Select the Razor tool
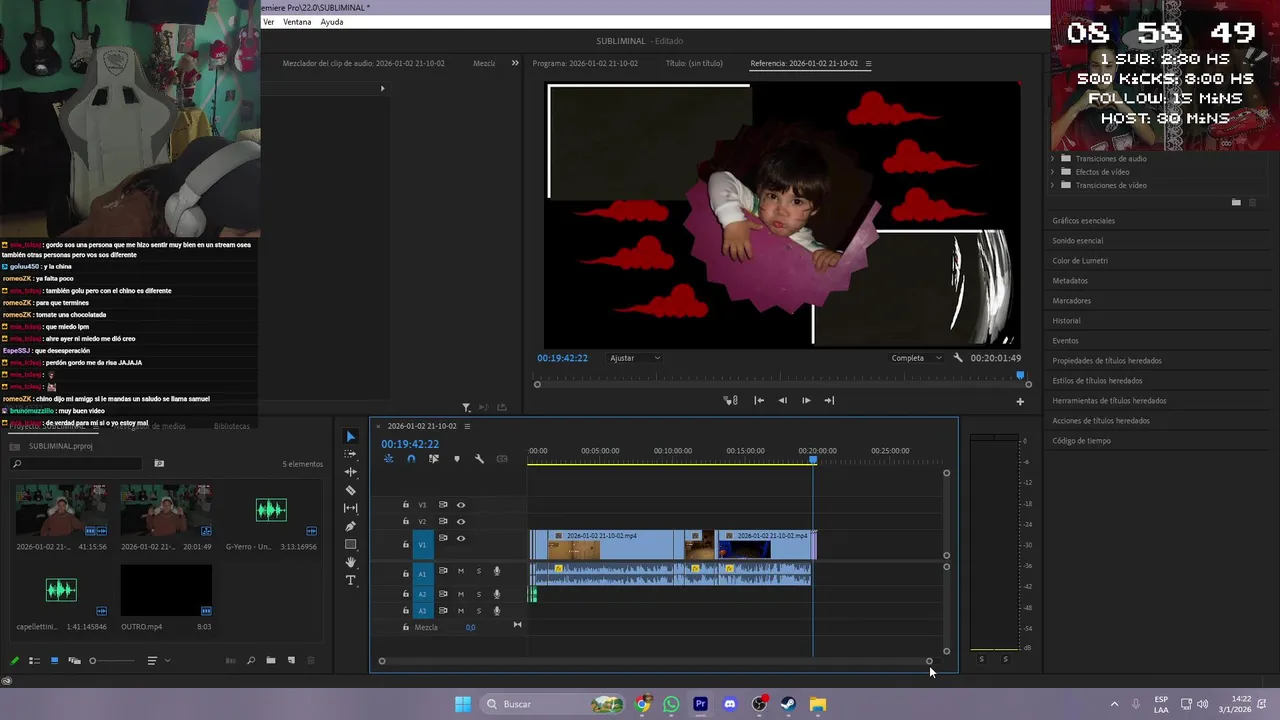The width and height of the screenshot is (1280, 720). click(x=350, y=490)
